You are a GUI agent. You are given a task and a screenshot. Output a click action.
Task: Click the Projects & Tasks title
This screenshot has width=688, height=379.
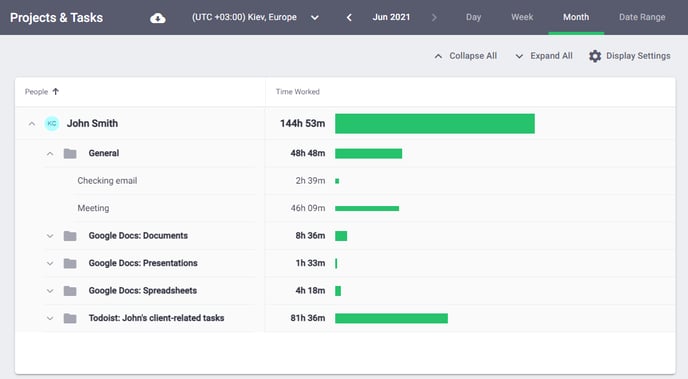click(56, 18)
